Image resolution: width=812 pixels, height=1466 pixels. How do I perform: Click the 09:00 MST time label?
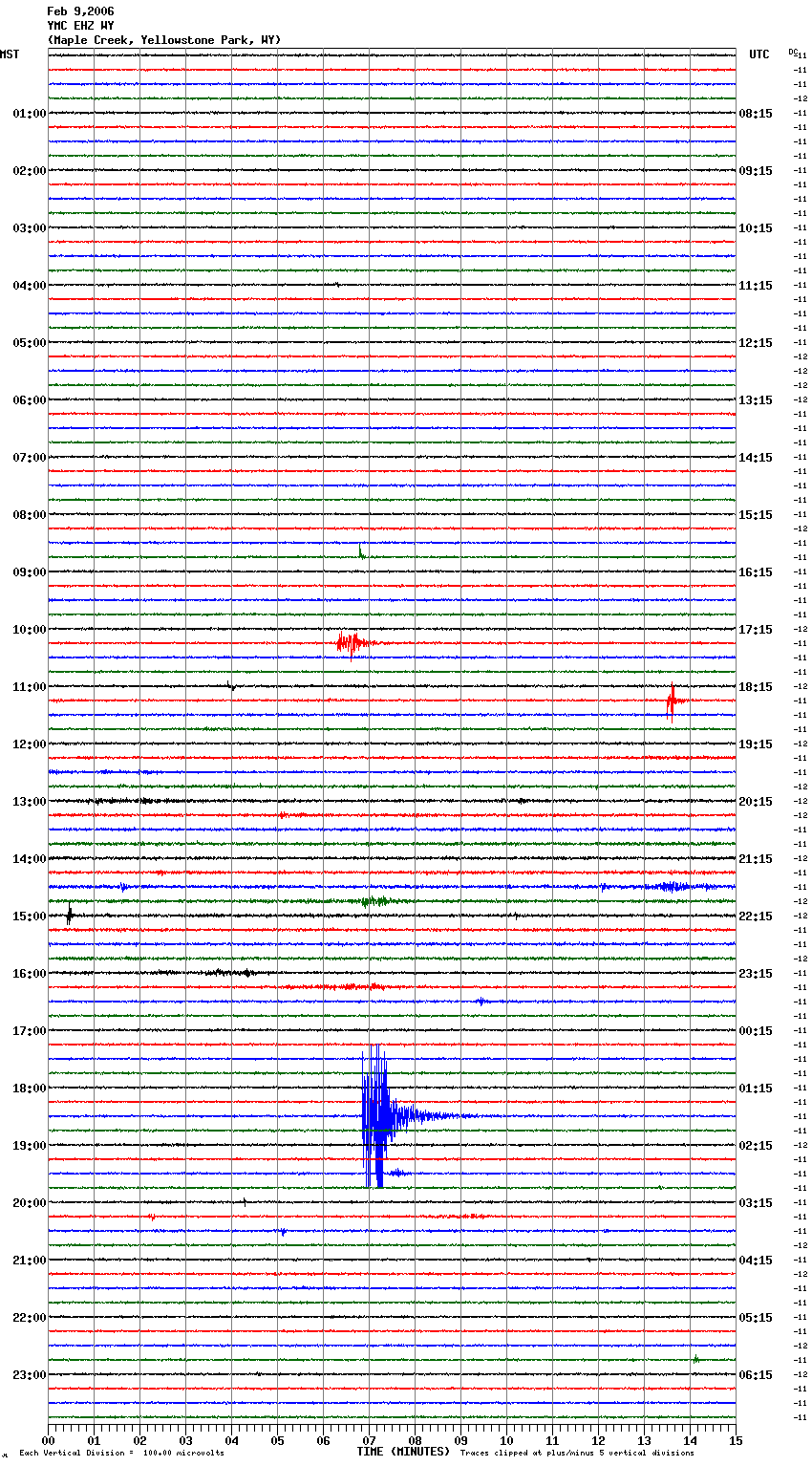click(x=29, y=572)
